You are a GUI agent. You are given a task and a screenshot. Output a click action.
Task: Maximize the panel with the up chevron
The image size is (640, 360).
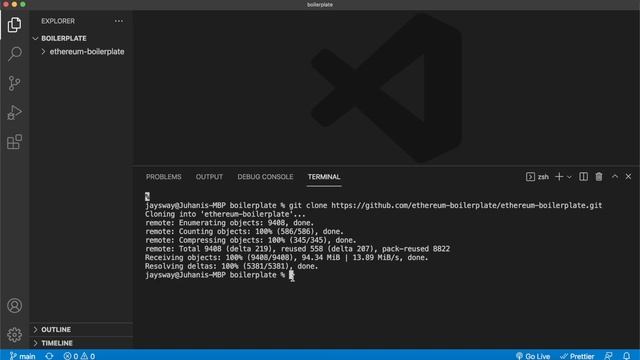tap(615, 177)
